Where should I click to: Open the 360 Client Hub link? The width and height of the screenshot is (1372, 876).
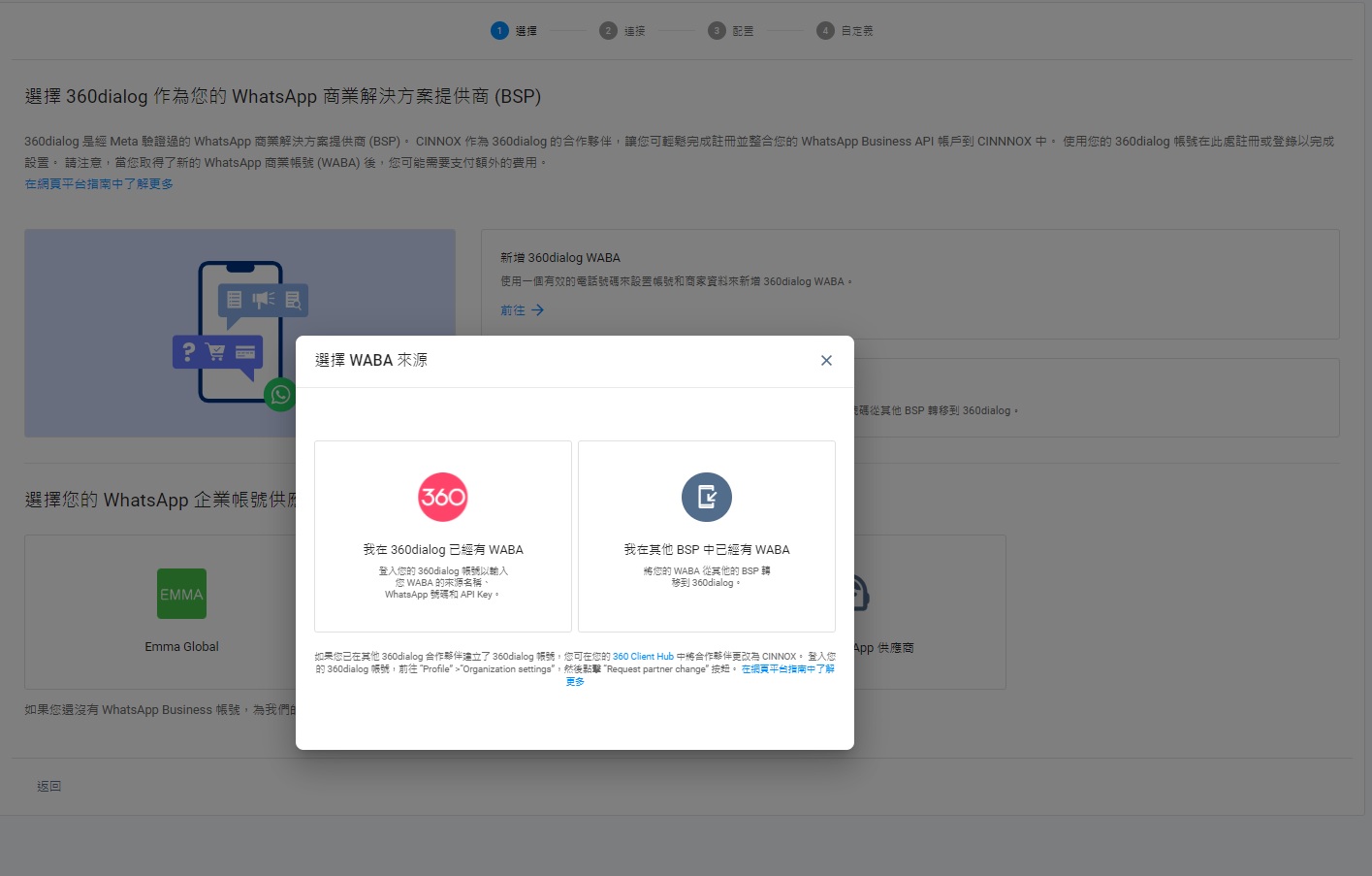(643, 657)
